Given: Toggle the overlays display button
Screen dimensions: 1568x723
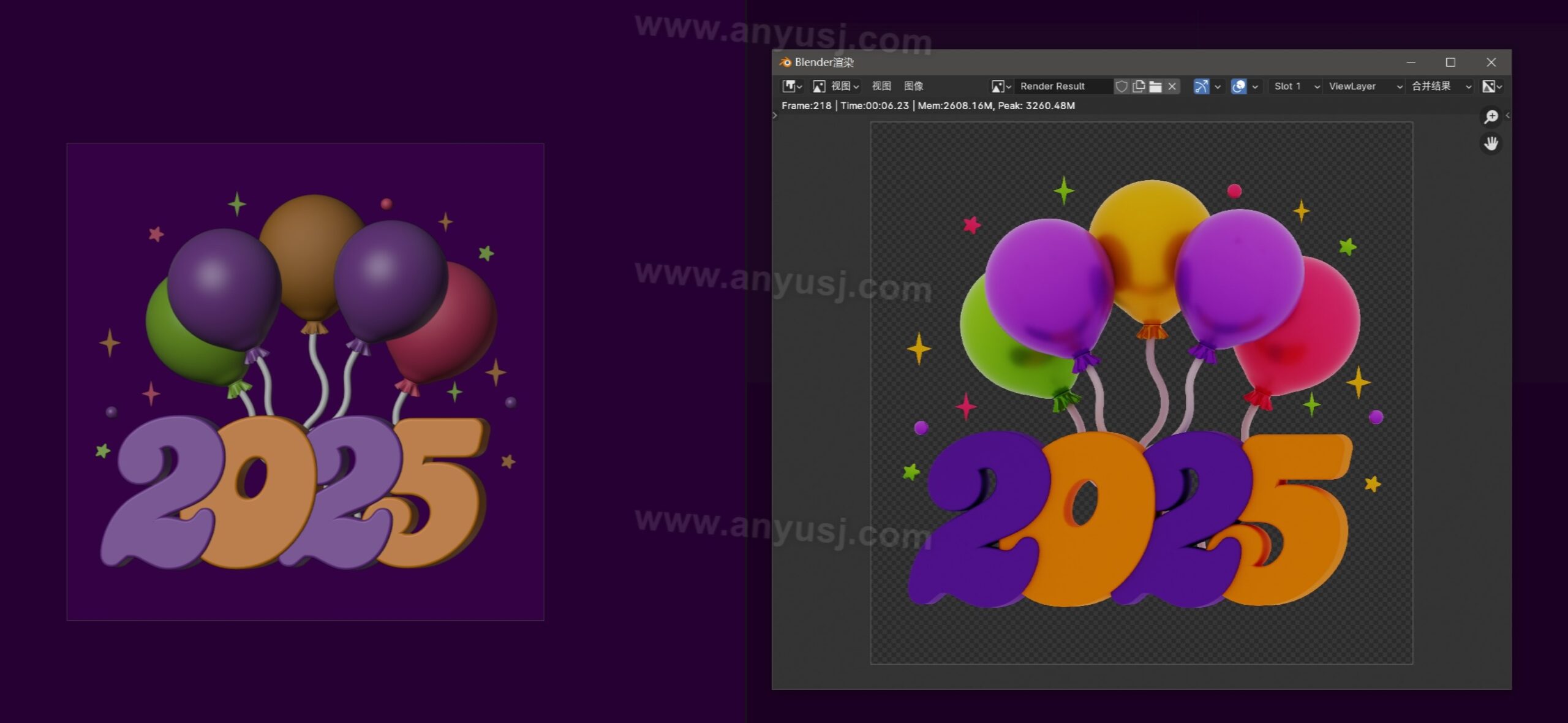Looking at the screenshot, I should (x=1238, y=86).
